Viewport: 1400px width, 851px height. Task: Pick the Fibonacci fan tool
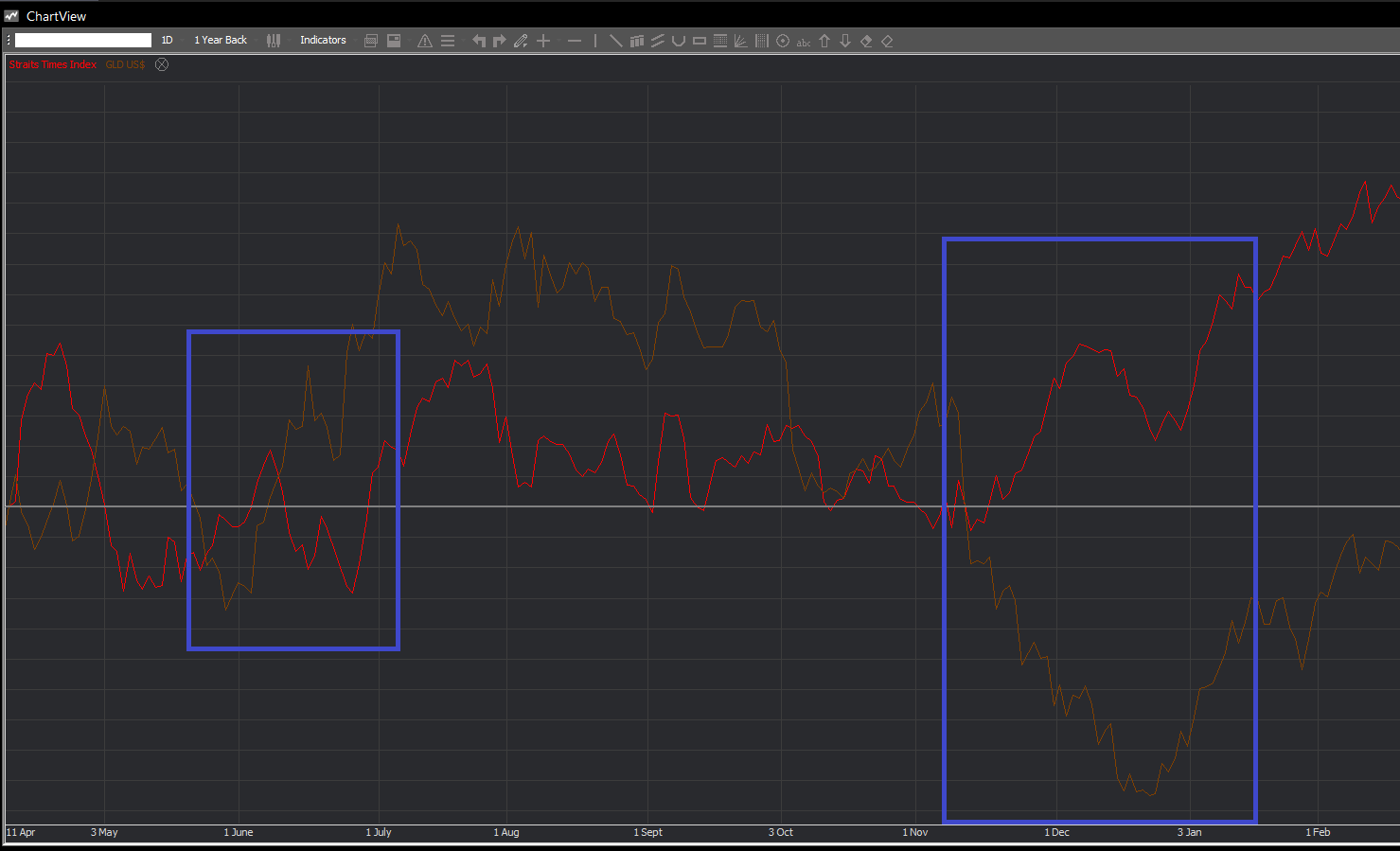click(741, 41)
